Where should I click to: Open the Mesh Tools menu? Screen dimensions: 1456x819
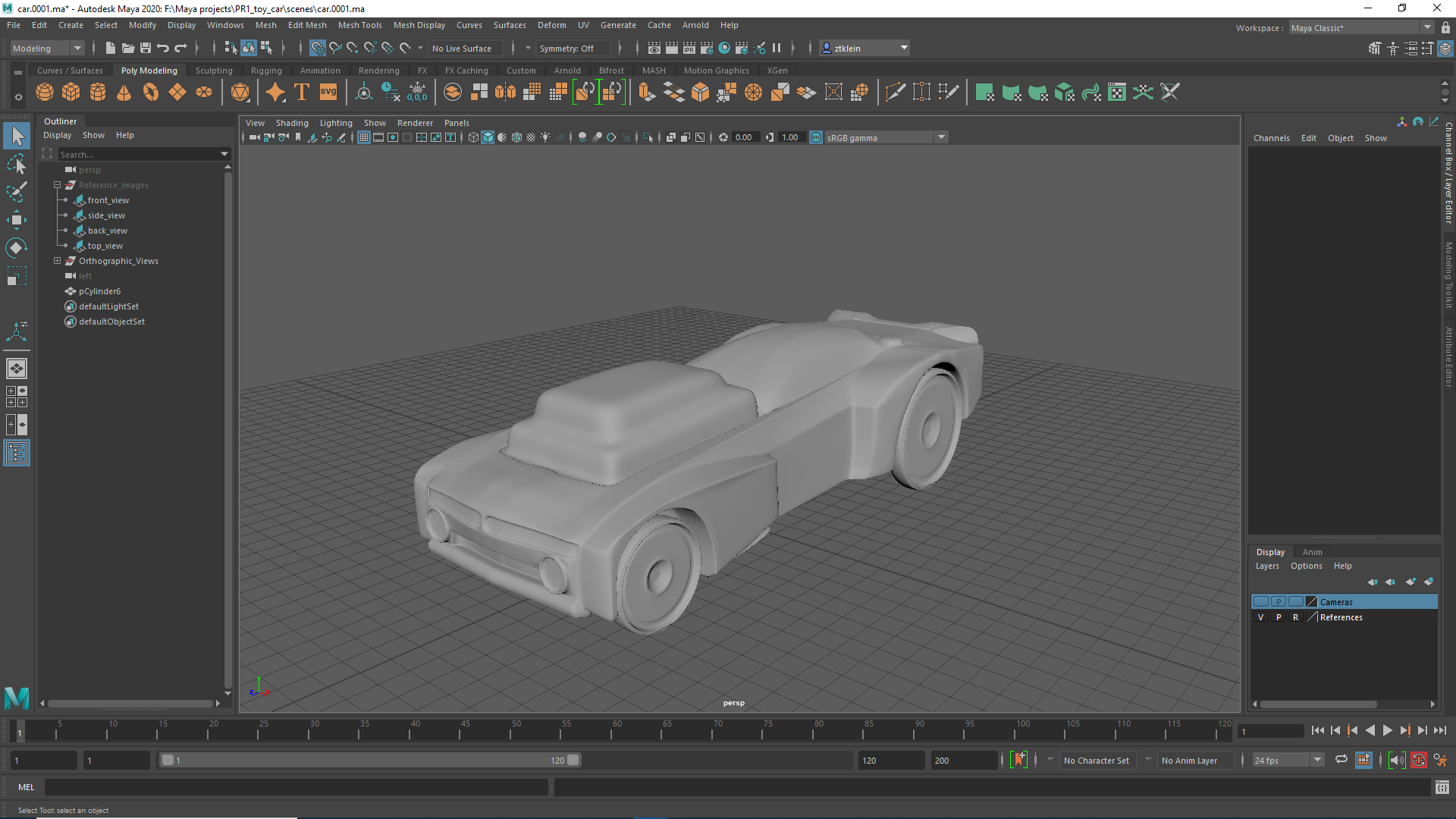point(359,25)
